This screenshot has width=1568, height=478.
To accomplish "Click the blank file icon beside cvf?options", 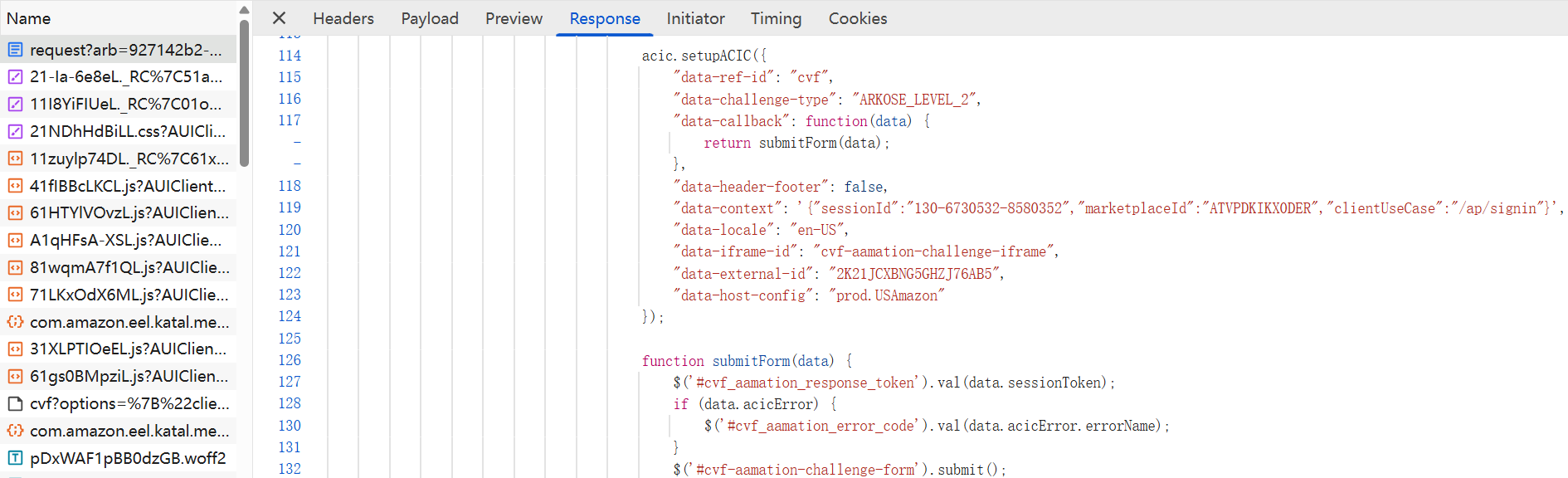I will 15,403.
